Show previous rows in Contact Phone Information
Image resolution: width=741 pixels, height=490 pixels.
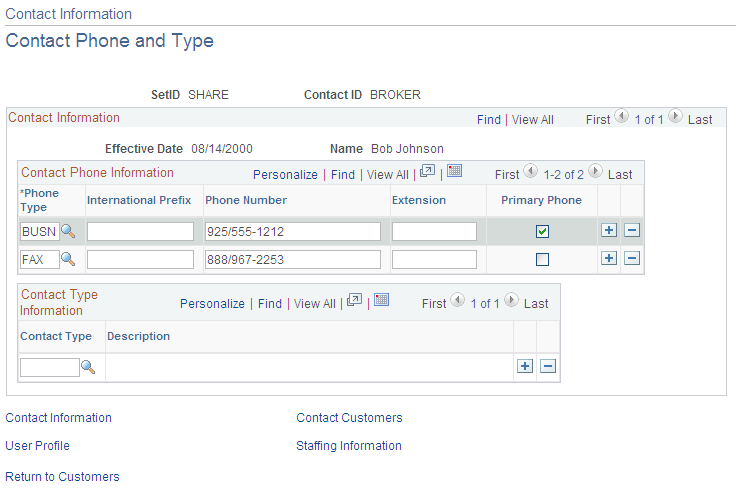coord(530,171)
